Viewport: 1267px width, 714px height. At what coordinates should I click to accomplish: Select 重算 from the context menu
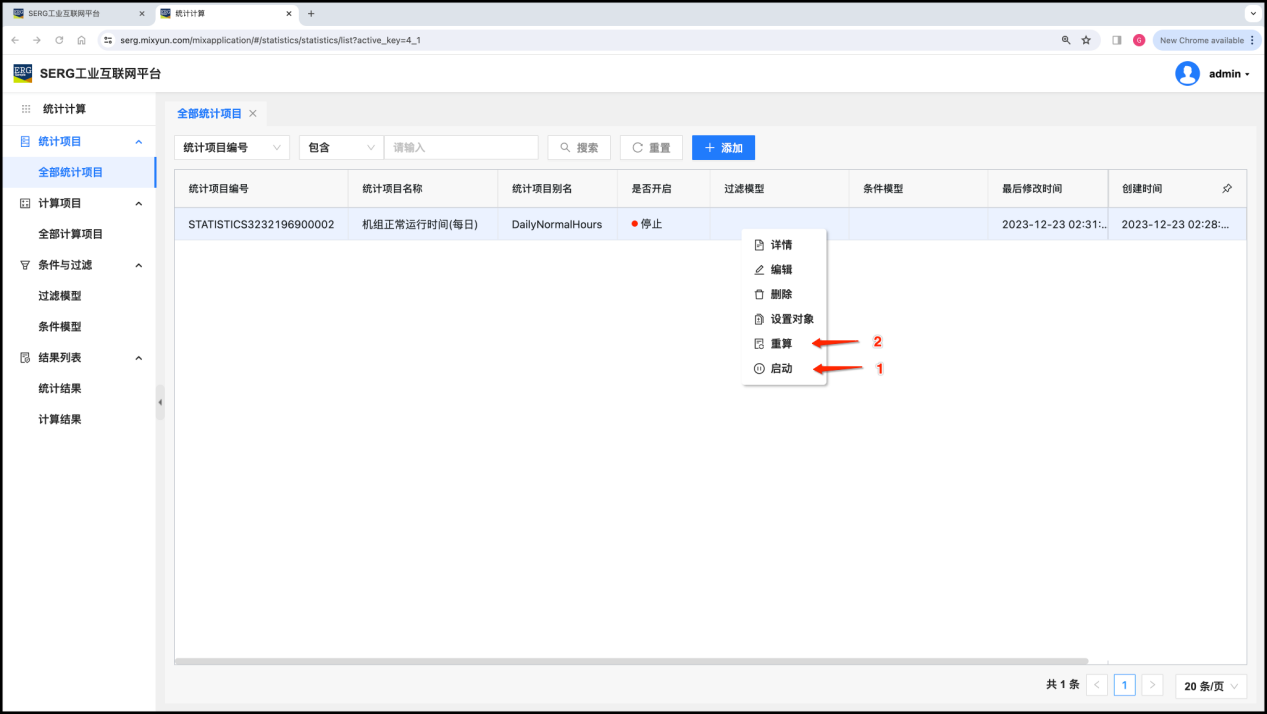[781, 344]
